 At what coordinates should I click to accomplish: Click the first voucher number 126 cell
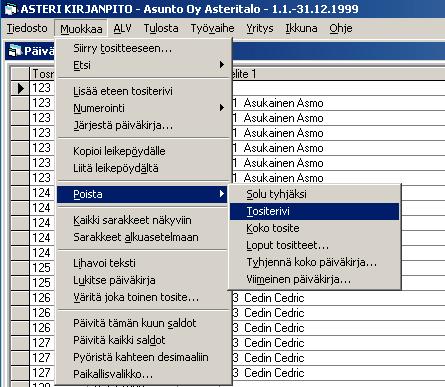(42, 298)
